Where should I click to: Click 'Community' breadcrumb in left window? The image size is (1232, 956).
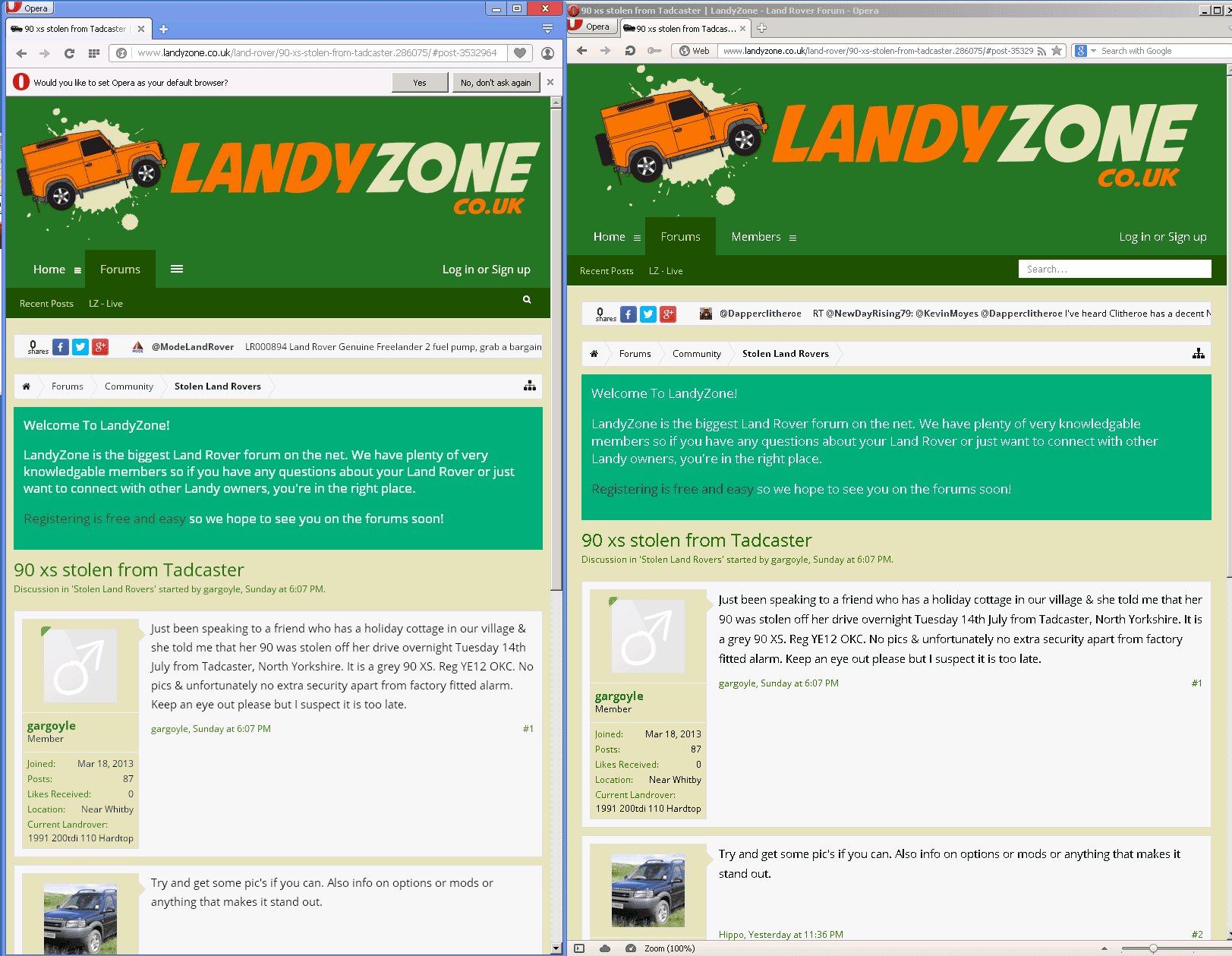pos(129,387)
